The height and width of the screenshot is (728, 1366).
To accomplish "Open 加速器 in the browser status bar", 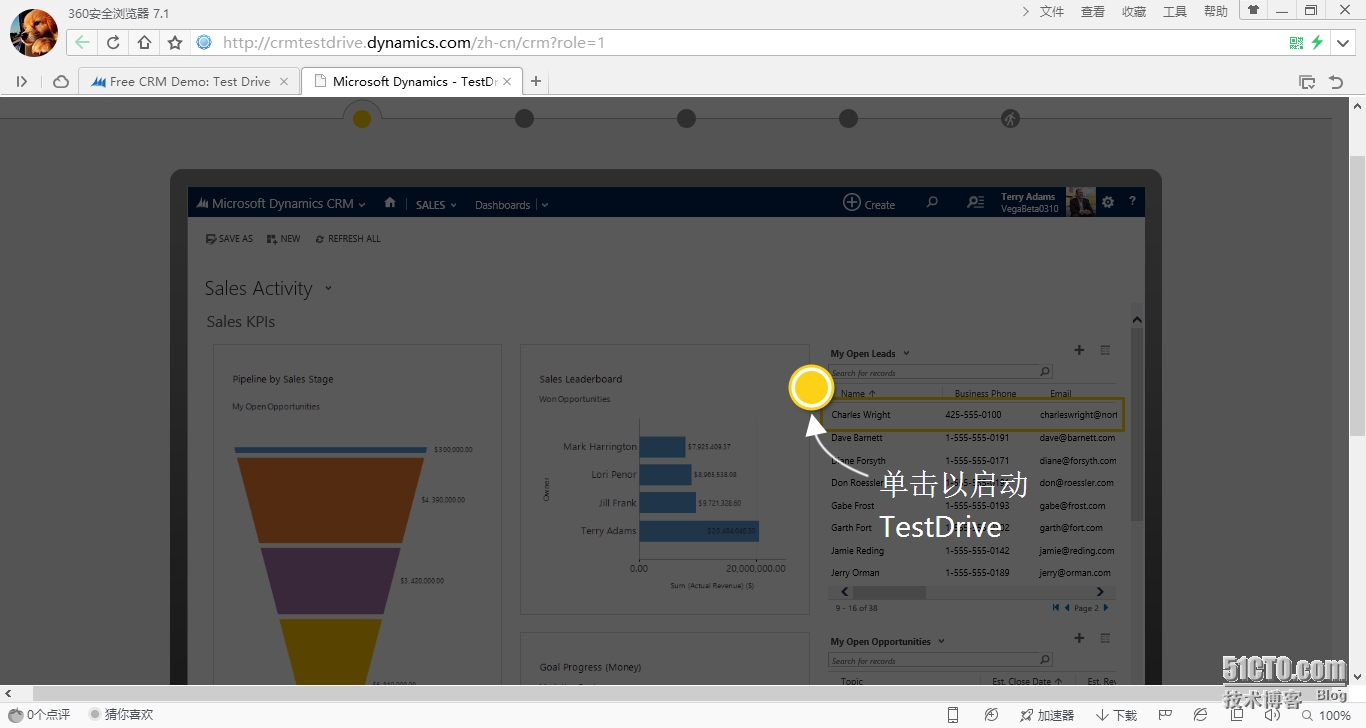I will (x=1048, y=715).
